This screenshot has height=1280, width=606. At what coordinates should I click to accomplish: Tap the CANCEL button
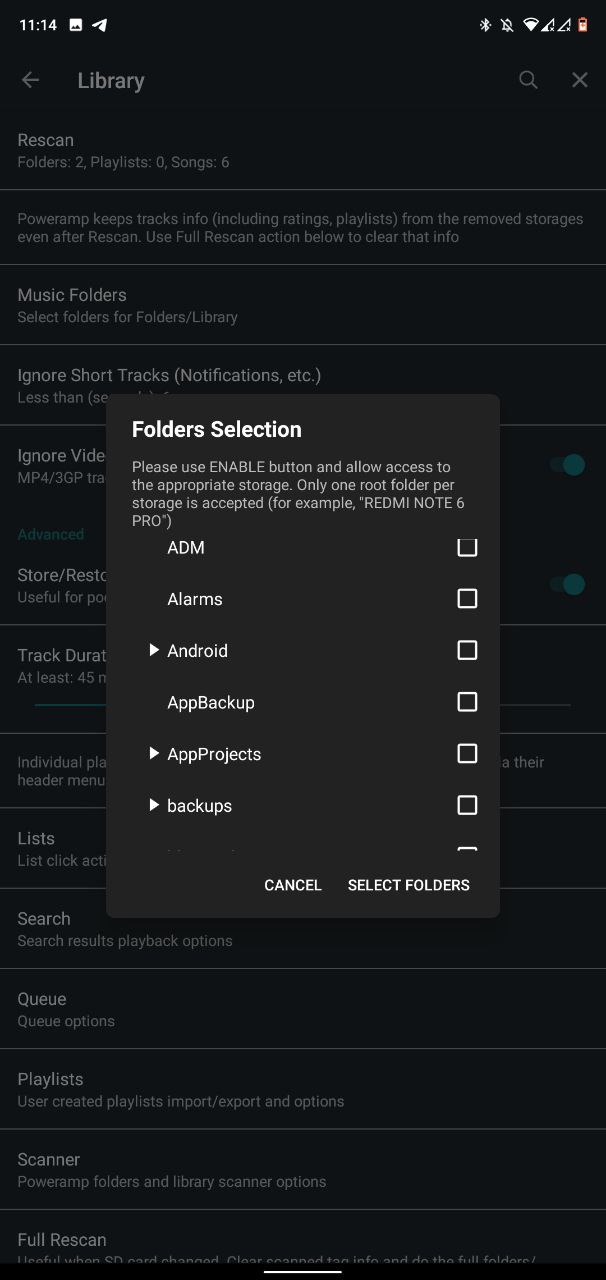293,885
